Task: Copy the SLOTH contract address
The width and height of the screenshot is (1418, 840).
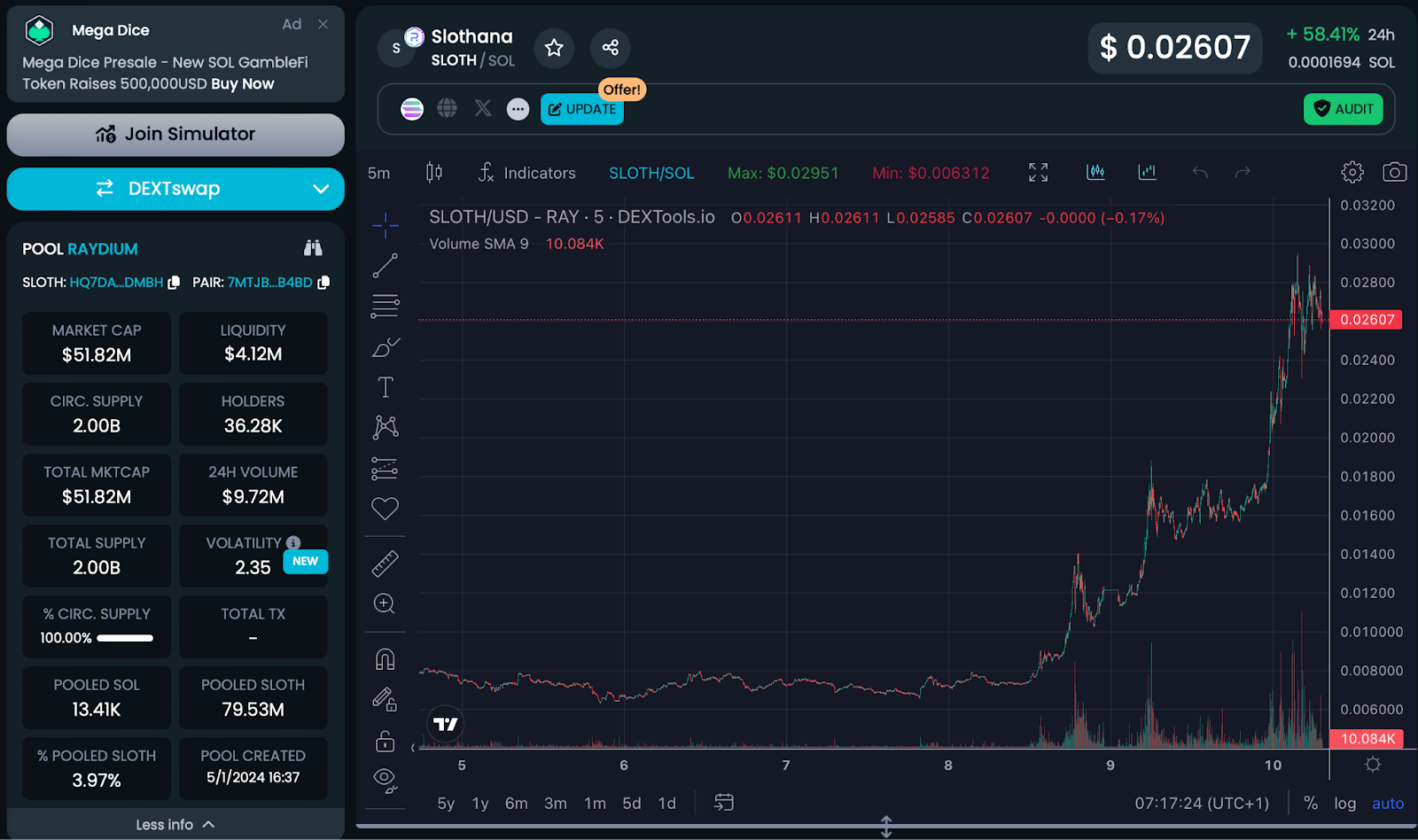Action: [x=174, y=283]
